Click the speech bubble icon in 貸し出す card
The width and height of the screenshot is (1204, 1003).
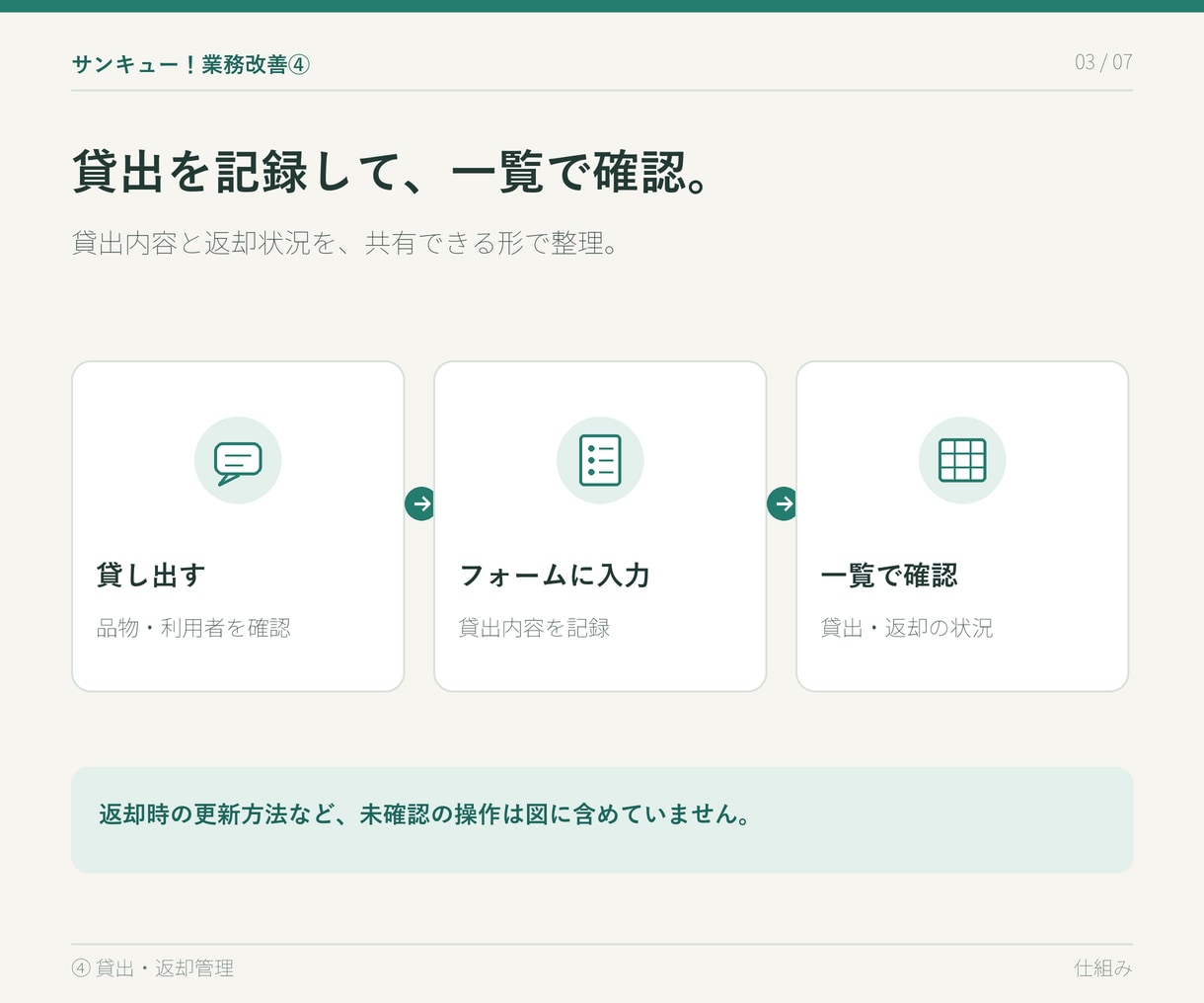(x=238, y=461)
